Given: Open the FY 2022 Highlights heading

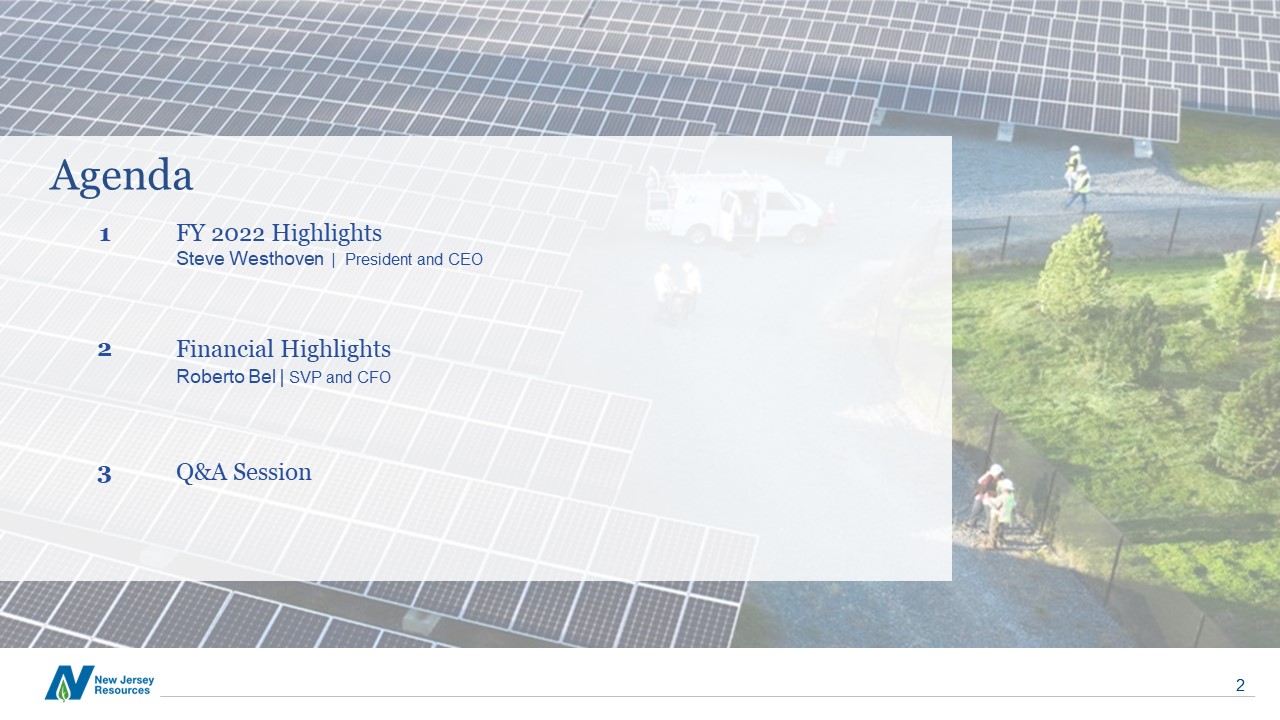Looking at the screenshot, I should (279, 234).
